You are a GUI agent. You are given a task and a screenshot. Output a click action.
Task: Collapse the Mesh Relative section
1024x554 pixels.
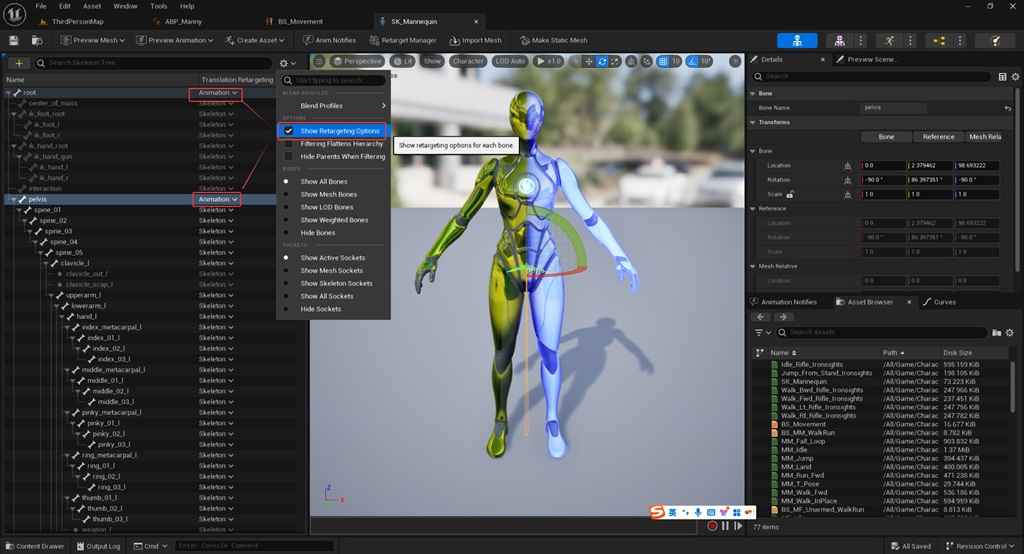pos(752,267)
